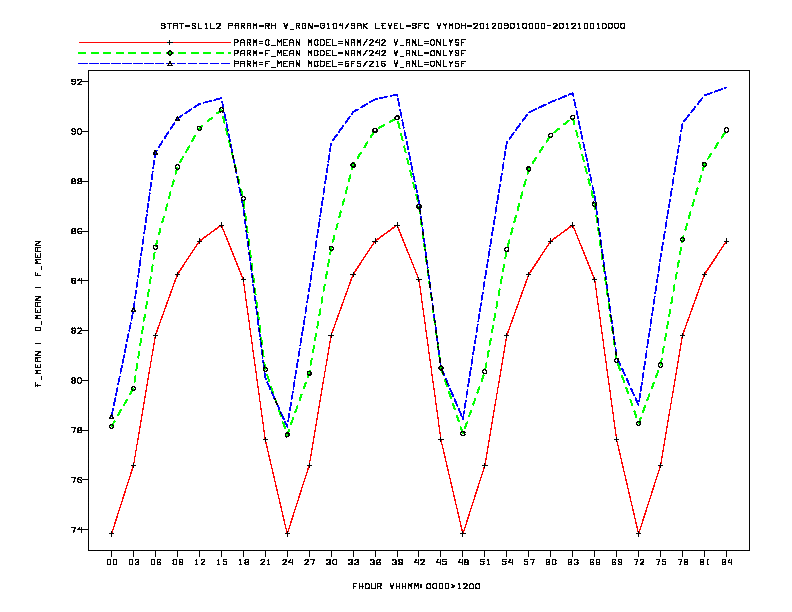
Task: Click the x-axis forecast hour label 45
Action: [441, 562]
